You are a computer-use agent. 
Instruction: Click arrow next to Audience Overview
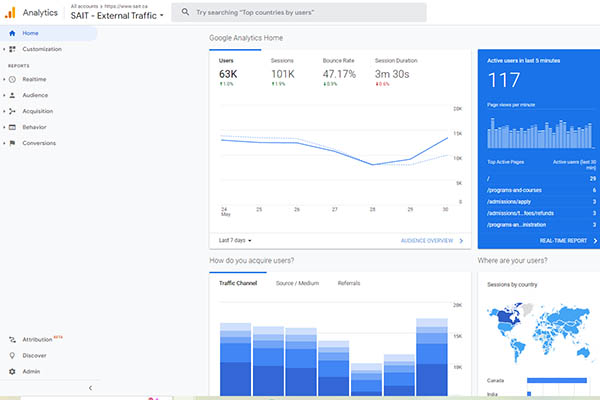click(461, 241)
